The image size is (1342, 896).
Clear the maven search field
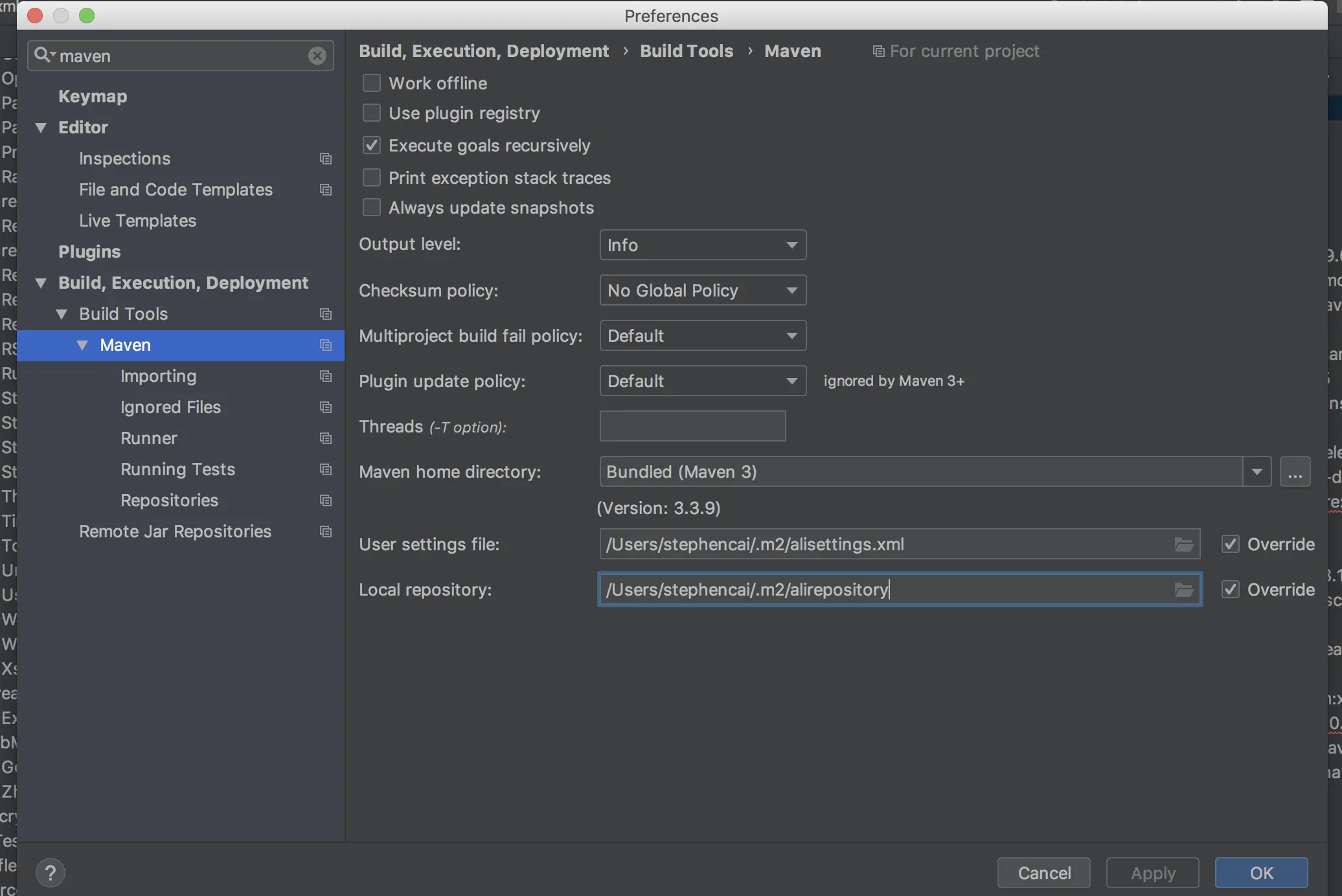317,56
